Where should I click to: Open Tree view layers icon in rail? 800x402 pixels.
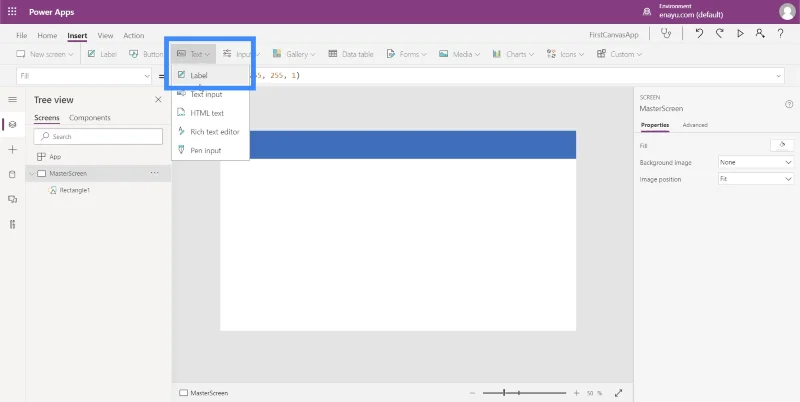(x=13, y=124)
